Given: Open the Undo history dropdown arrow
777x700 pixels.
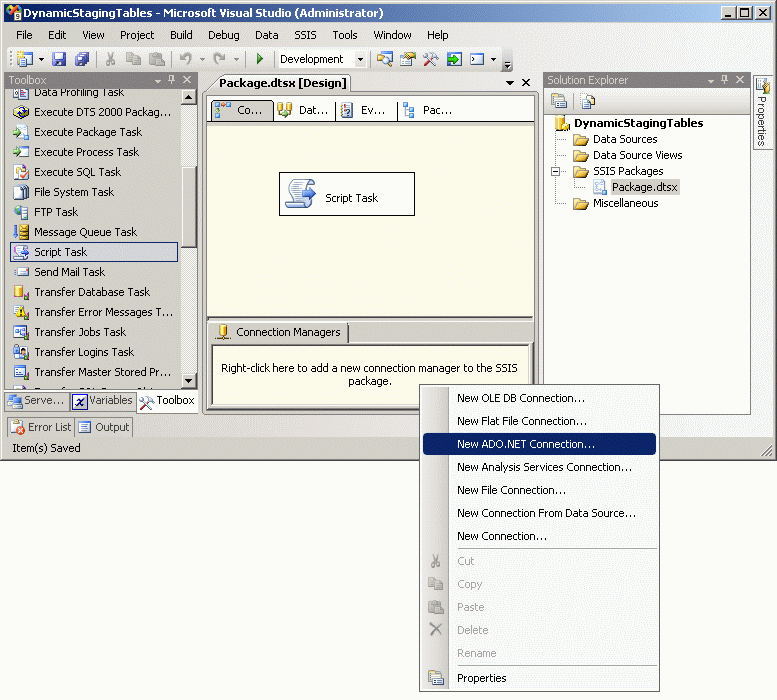Looking at the screenshot, I should click(x=202, y=59).
